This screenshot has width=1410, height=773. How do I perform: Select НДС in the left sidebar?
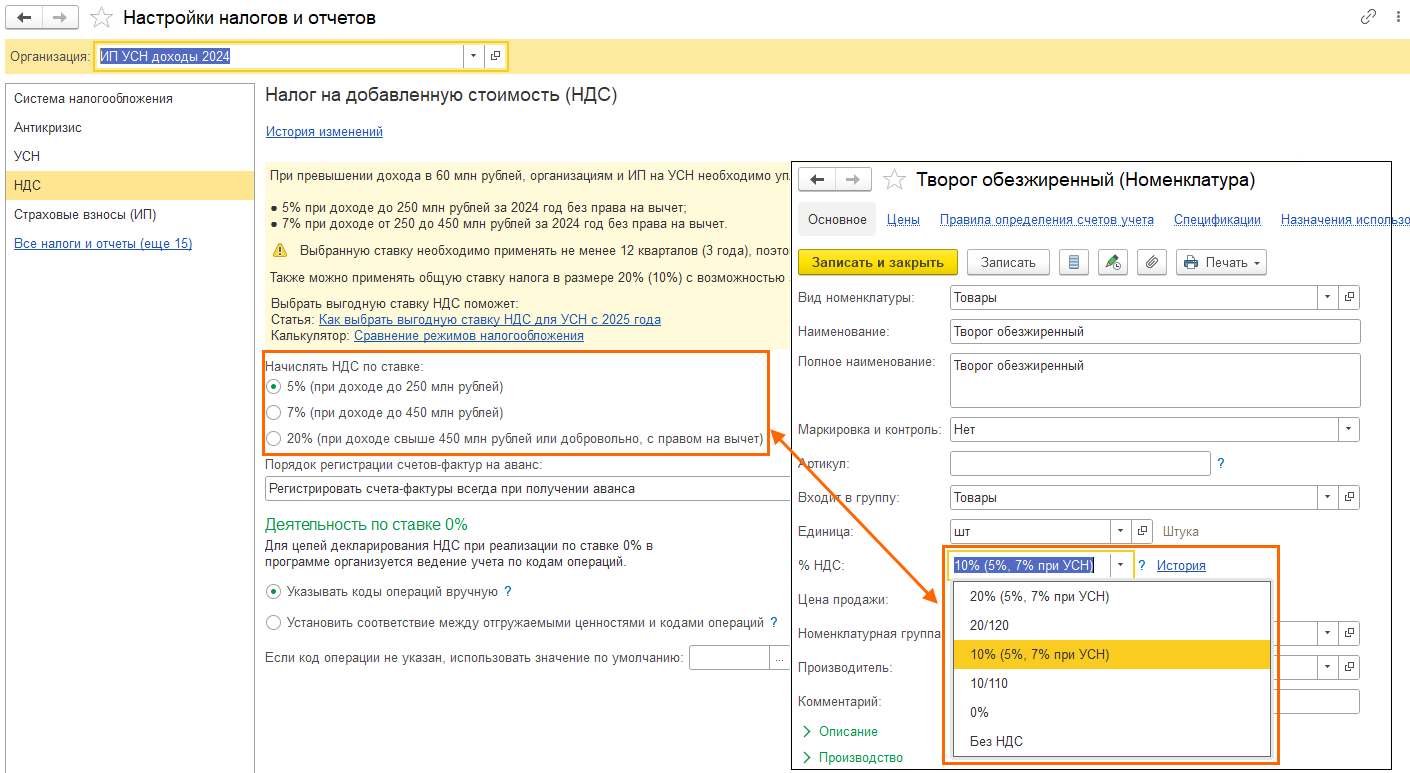(28, 185)
